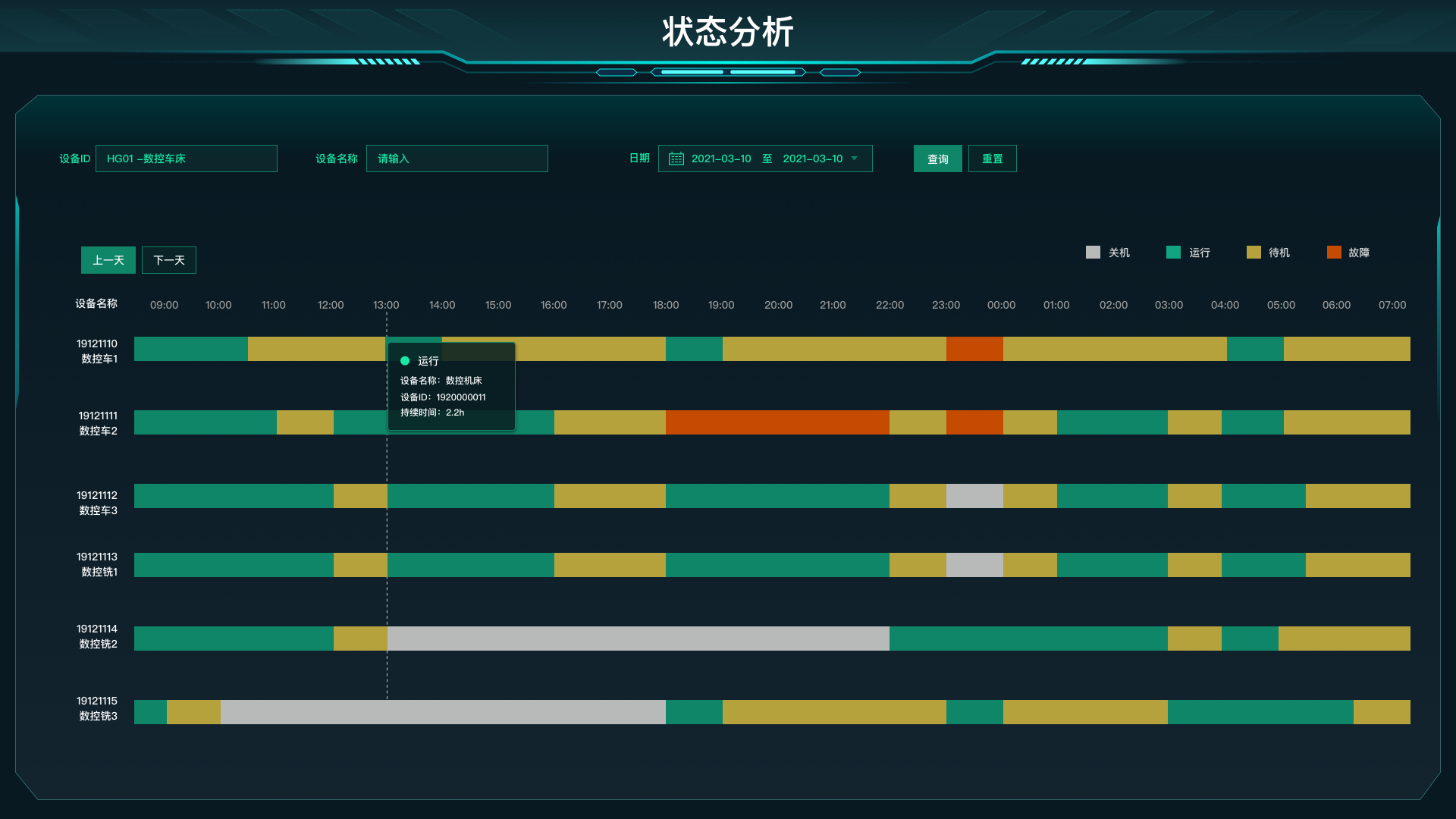
Task: Select the device label 19121110 数控车1
Action: pyautogui.click(x=97, y=350)
